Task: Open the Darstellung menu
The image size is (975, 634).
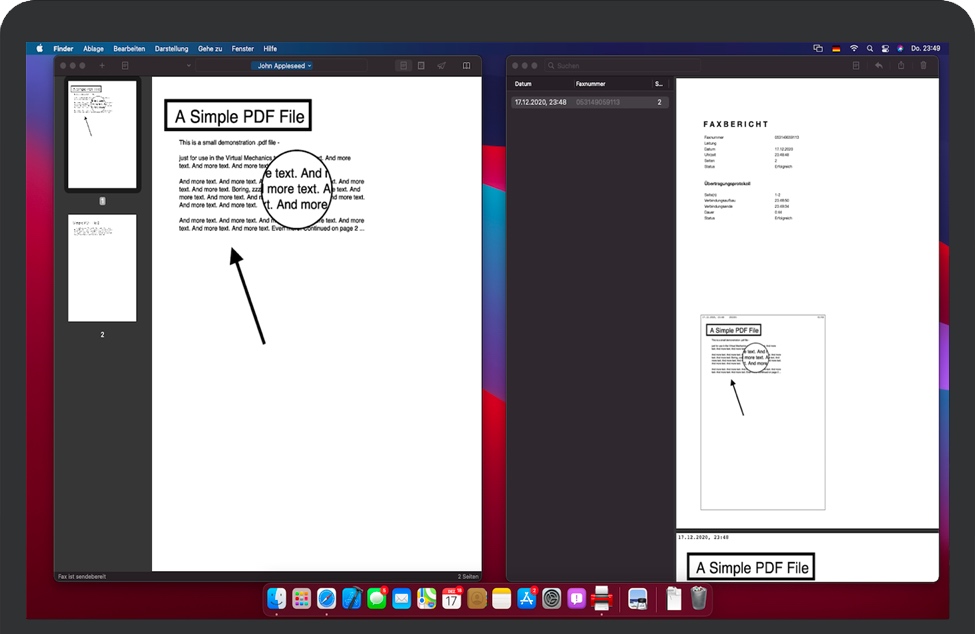Action: [x=172, y=48]
